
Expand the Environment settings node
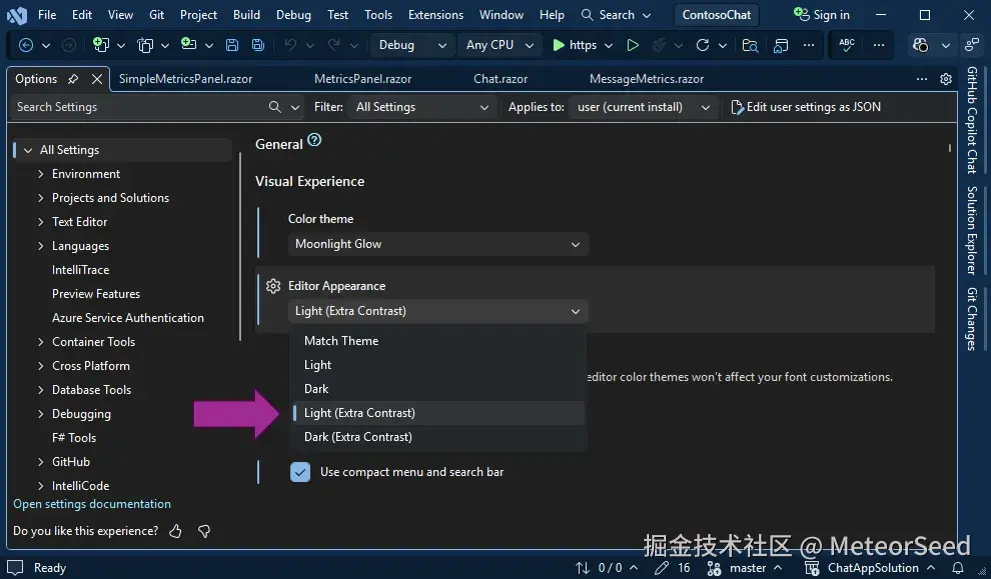point(40,174)
